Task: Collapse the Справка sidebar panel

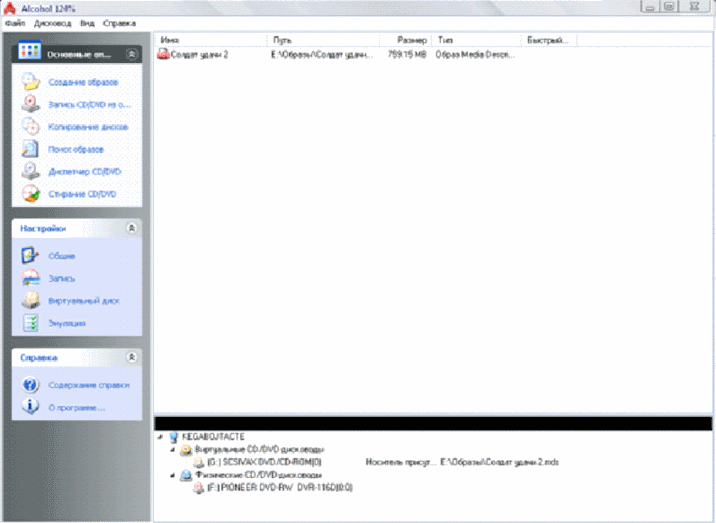Action: coord(132,357)
